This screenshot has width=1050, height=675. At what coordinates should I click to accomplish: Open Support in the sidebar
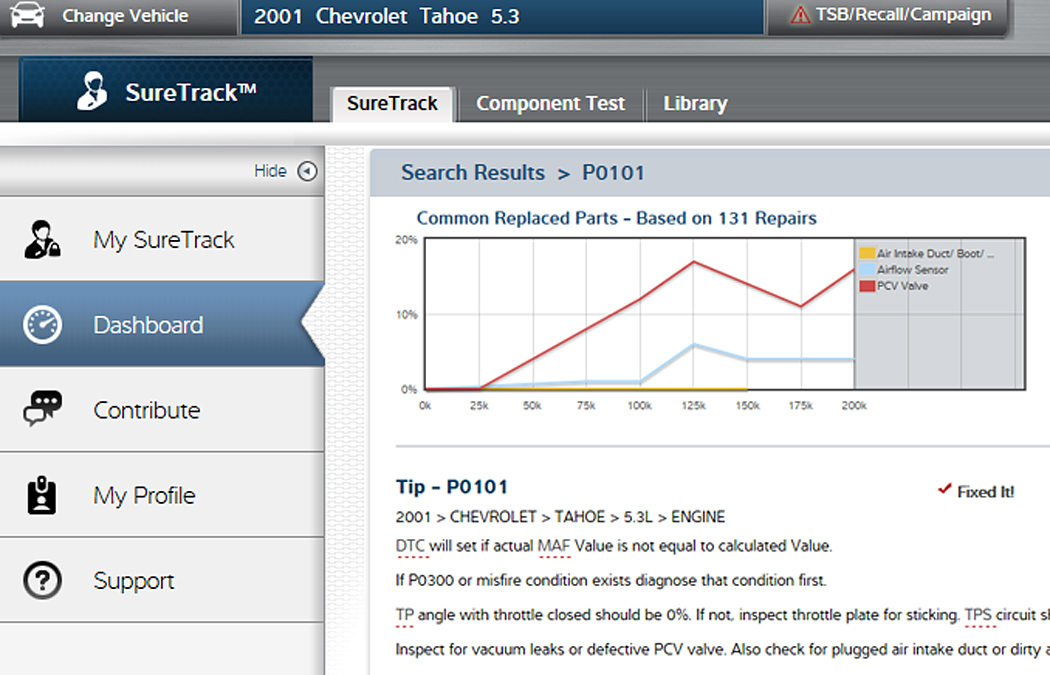coord(162,580)
